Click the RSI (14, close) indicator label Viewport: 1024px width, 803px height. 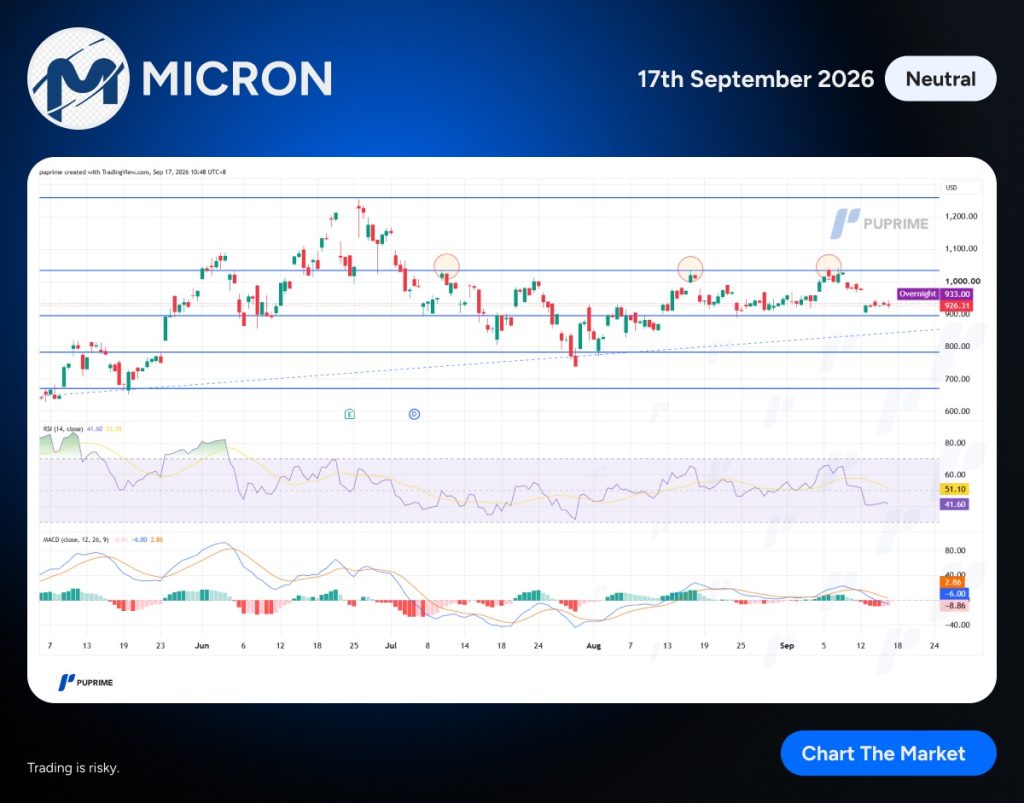click(63, 429)
